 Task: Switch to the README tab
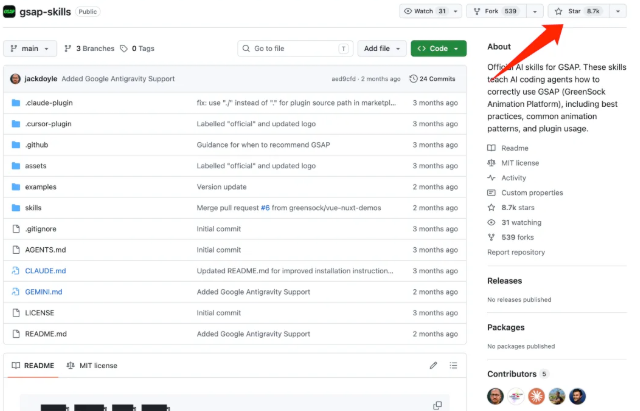(x=33, y=366)
